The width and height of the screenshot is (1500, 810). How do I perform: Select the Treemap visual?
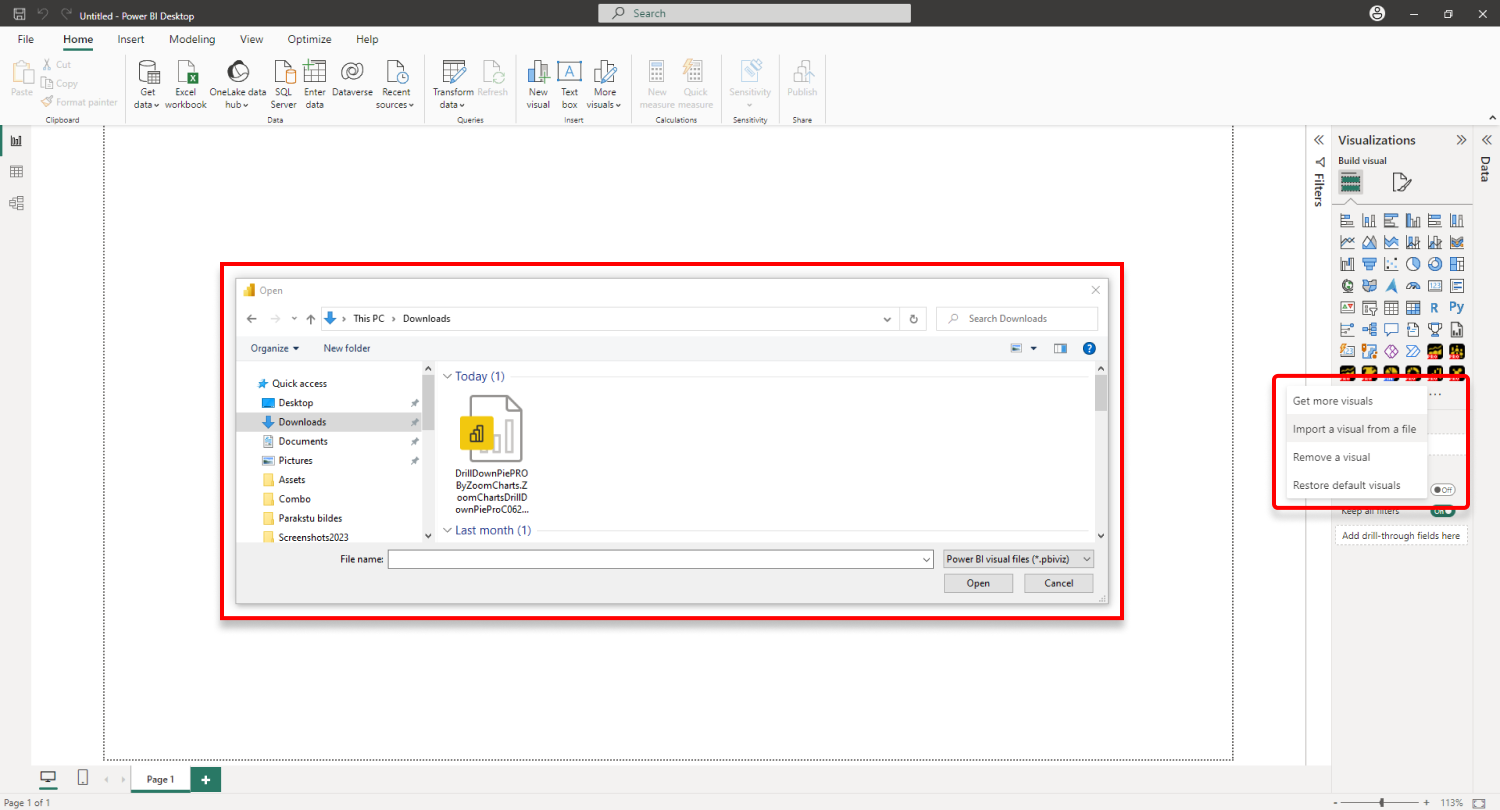1457,264
